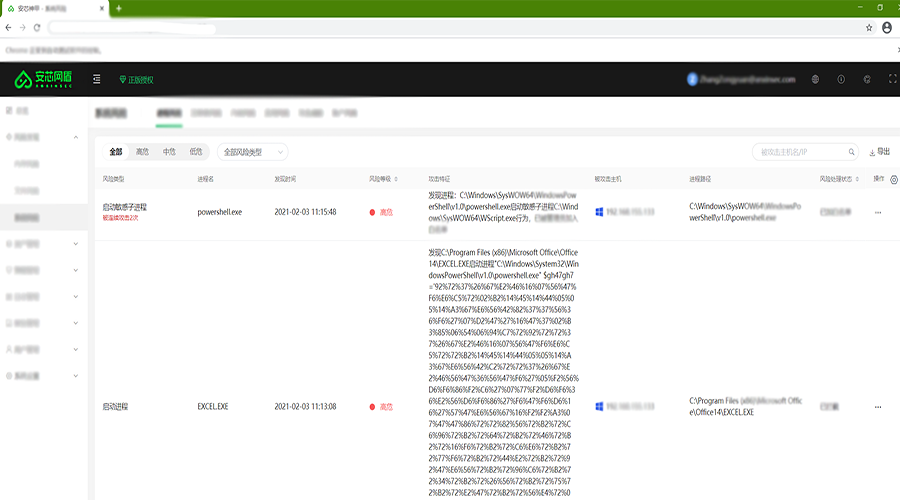Screen dimensions: 900x500
Task: Close the 安芯神甲 browser tab
Action: (x=102, y=8)
